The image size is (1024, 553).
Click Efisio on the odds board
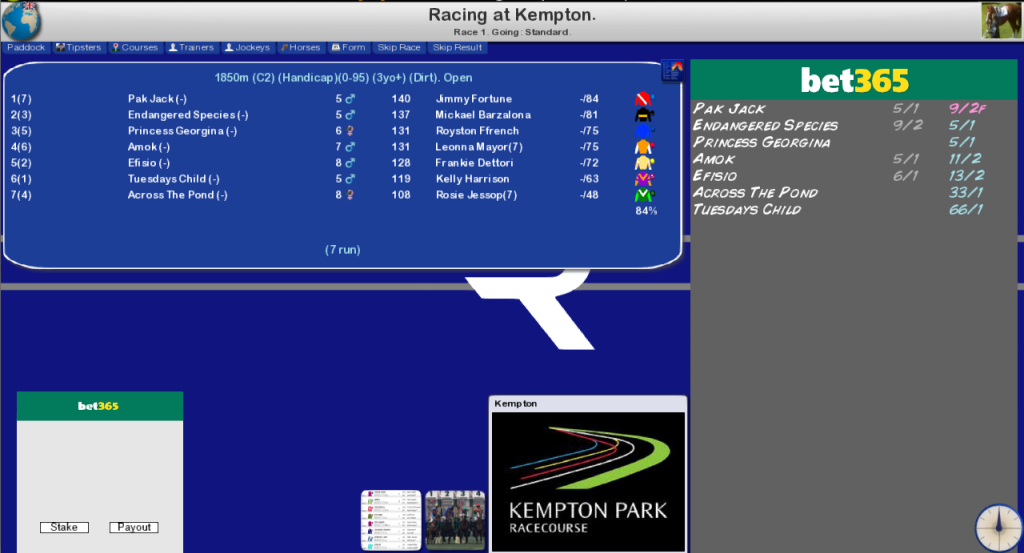[715, 176]
